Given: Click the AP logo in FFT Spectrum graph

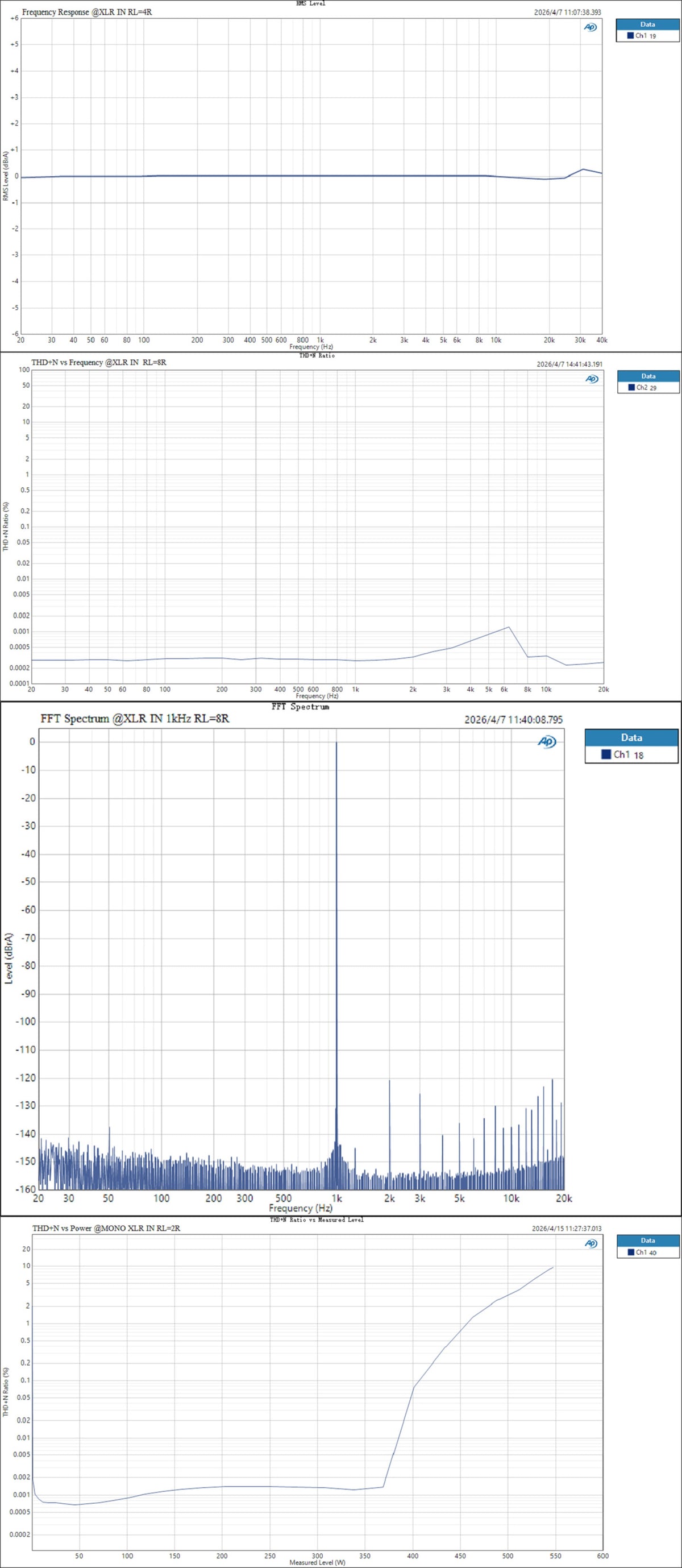Looking at the screenshot, I should tap(547, 741).
